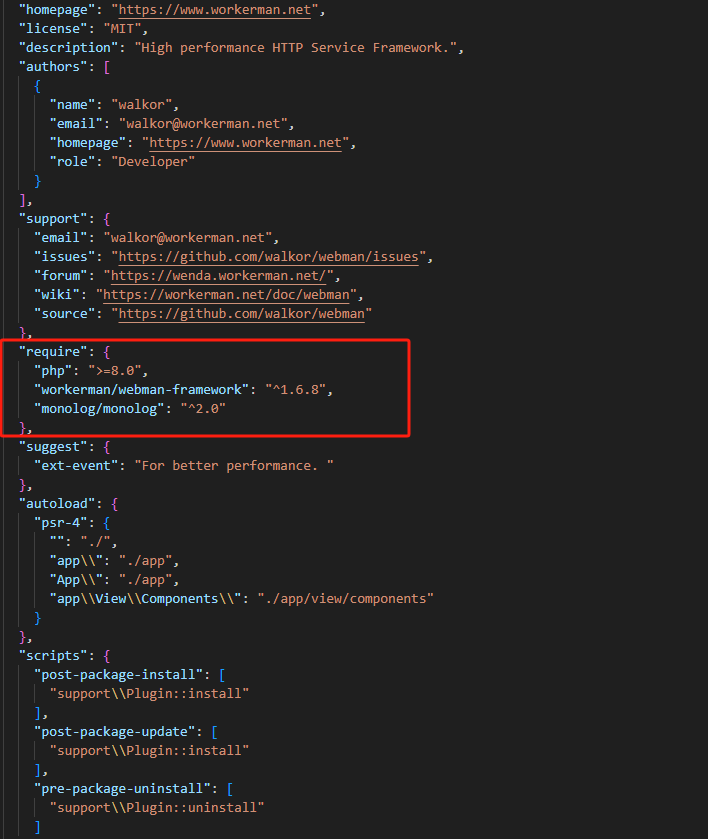Viewport: 708px width, 839px height.
Task: Open the source github.com/walkor/webman link
Action: coord(241,314)
